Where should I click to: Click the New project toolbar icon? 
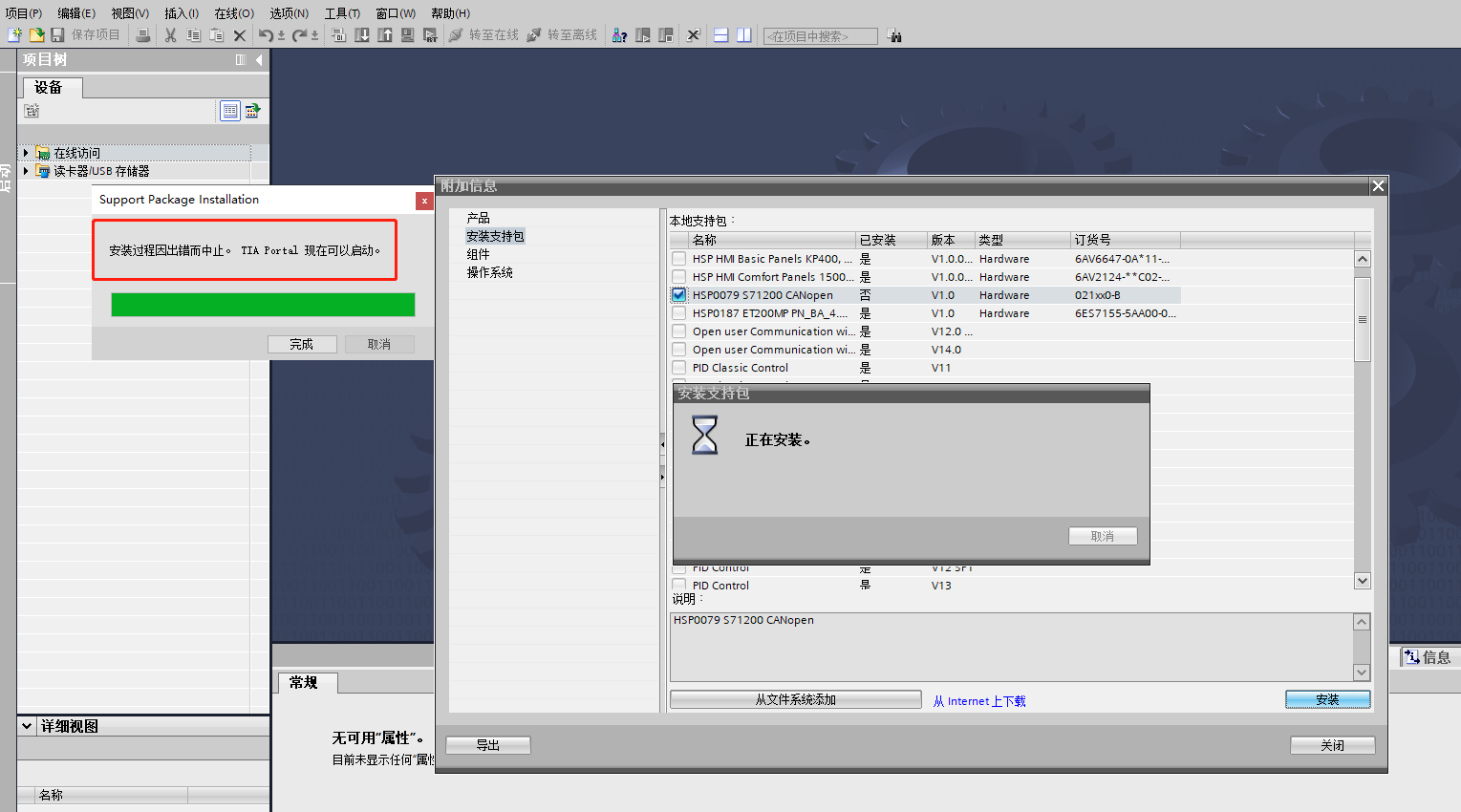click(14, 35)
